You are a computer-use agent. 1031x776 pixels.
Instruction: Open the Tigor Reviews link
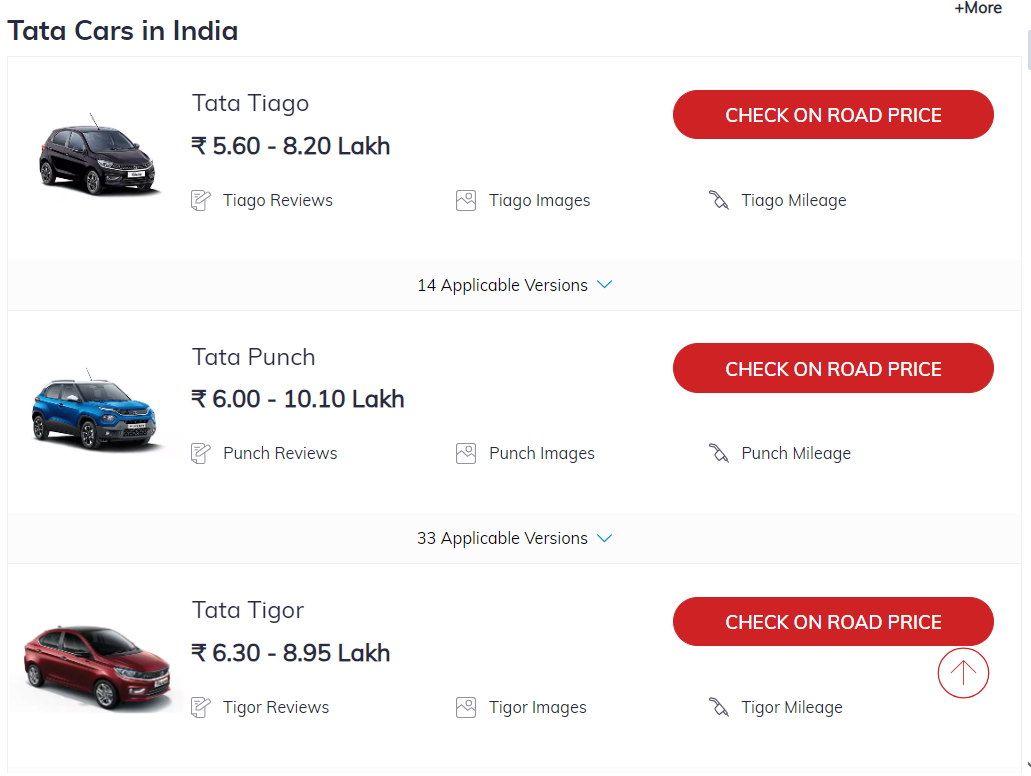[275, 707]
